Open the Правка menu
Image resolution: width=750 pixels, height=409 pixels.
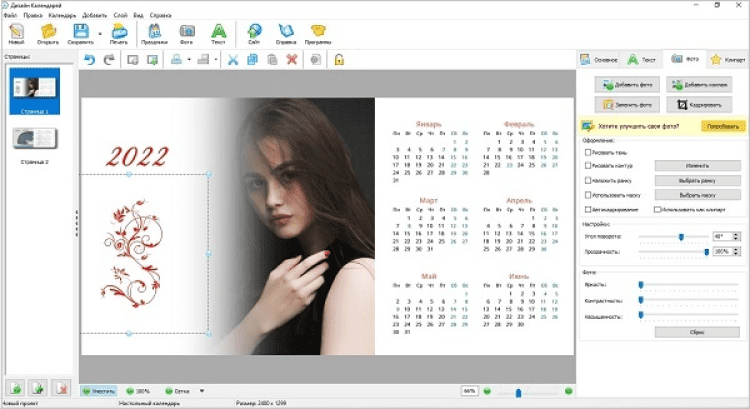(33, 15)
